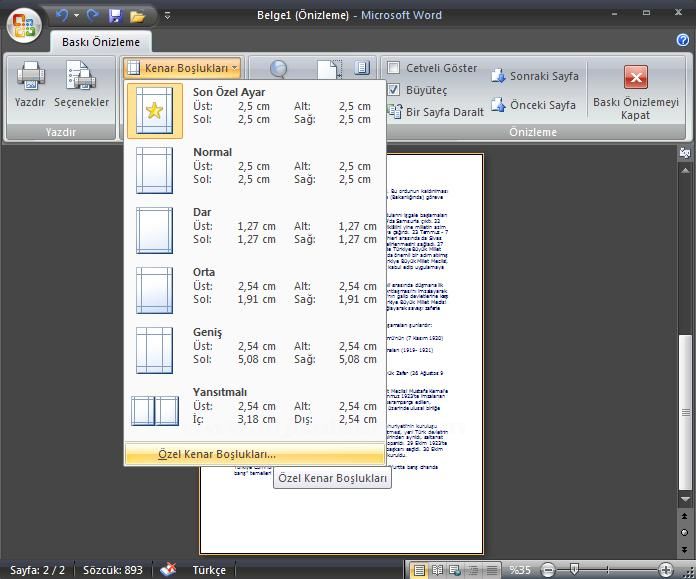Open Seçenekler print options

[81, 84]
